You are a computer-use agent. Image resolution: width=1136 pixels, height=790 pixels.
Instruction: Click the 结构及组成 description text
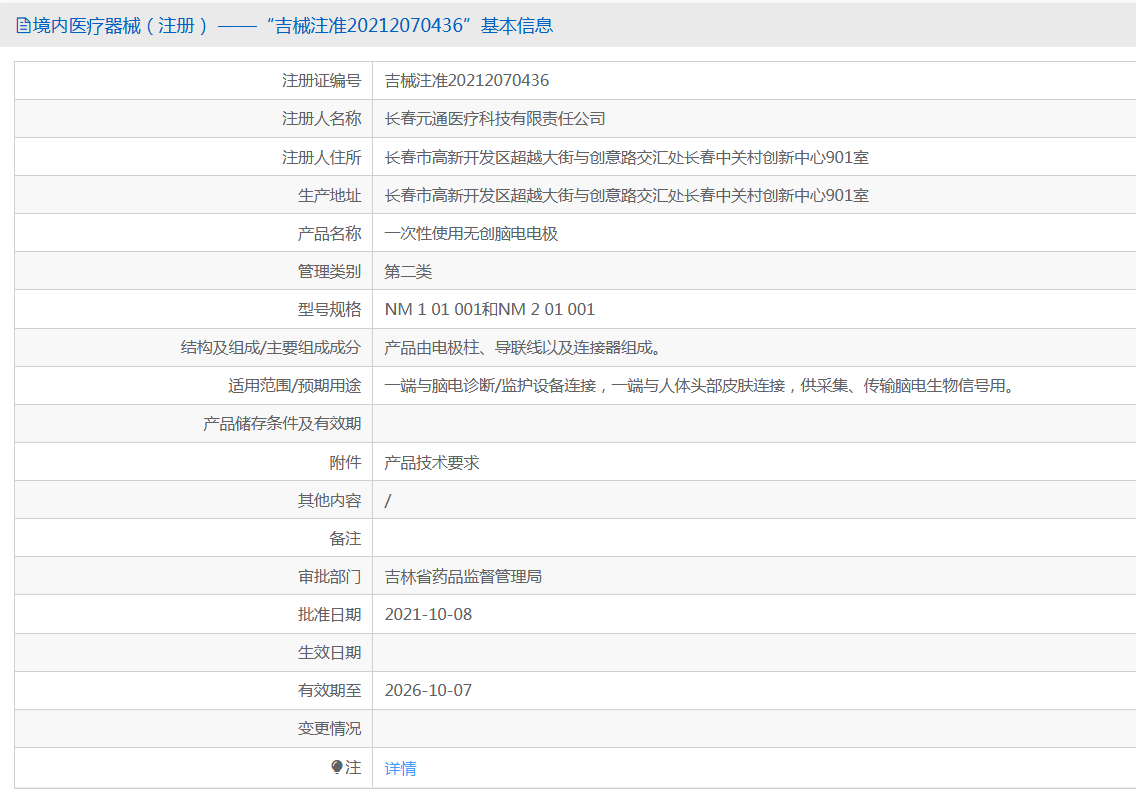point(522,348)
